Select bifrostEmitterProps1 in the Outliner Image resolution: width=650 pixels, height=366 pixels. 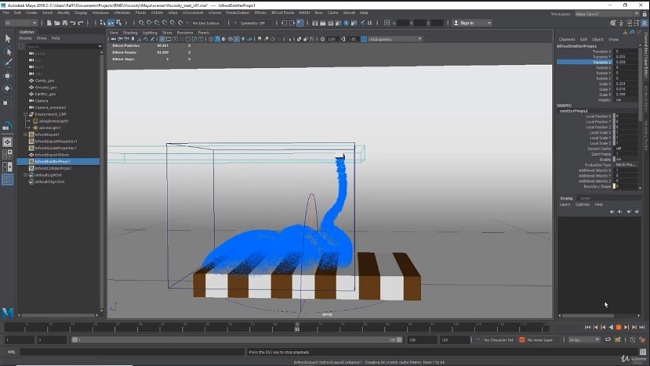(x=58, y=161)
